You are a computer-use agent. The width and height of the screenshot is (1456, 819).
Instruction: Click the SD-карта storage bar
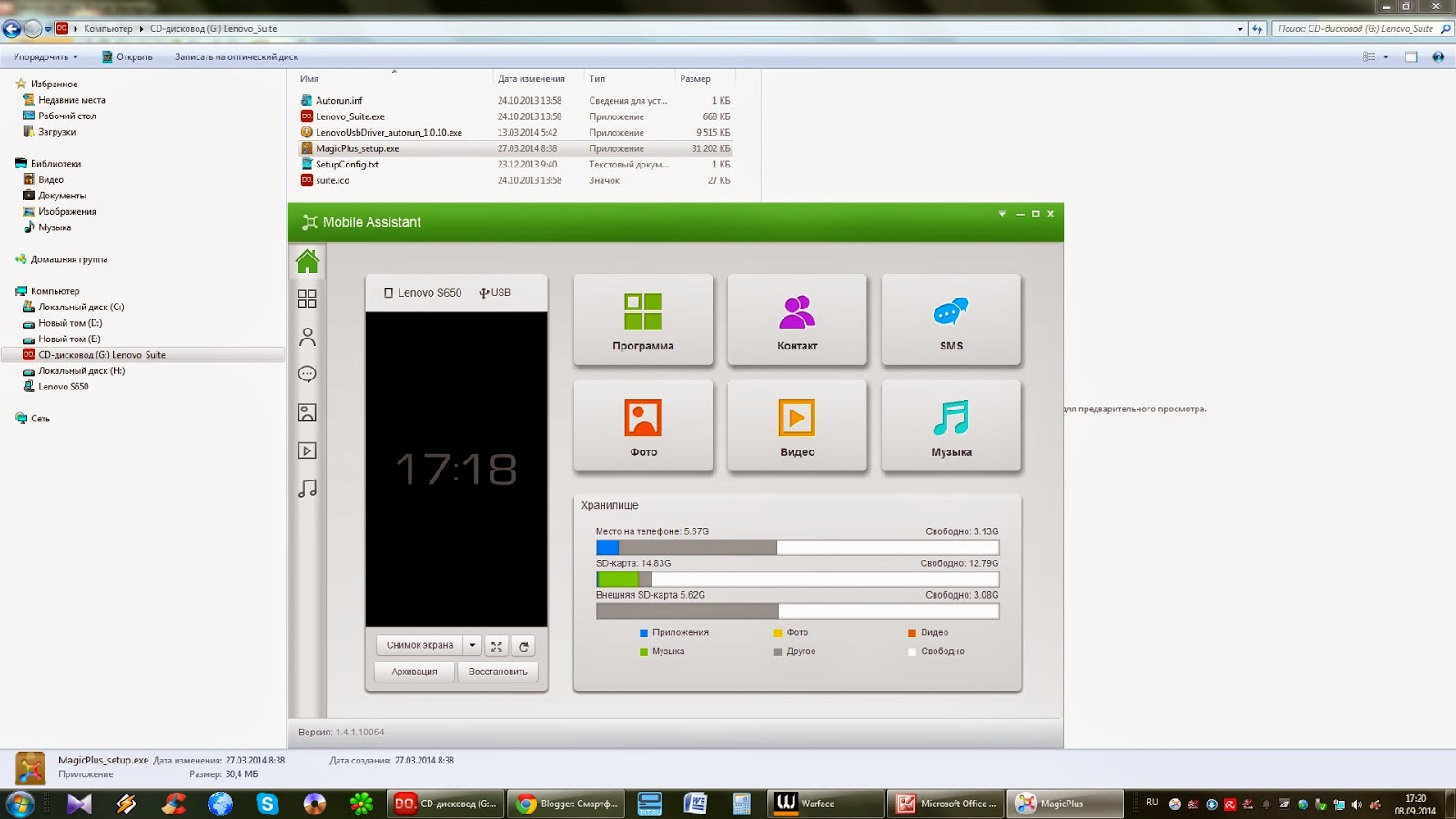(797, 580)
